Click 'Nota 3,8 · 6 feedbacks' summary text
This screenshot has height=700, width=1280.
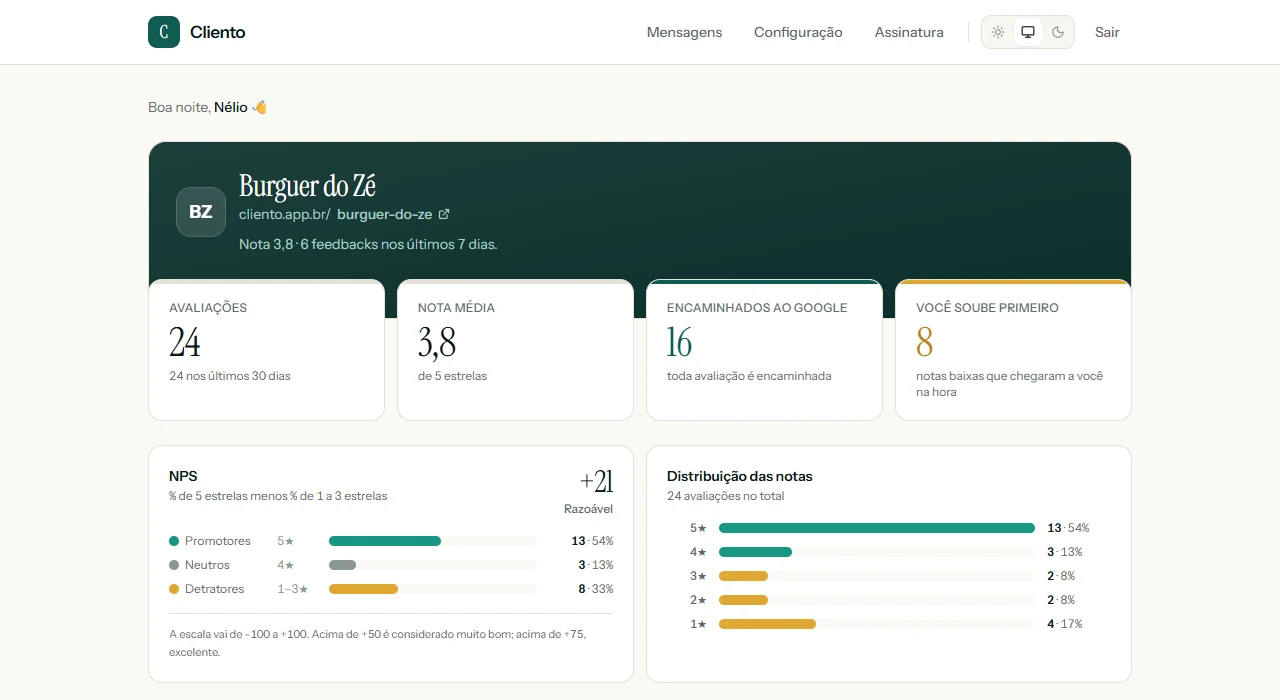pyautogui.click(x=368, y=244)
